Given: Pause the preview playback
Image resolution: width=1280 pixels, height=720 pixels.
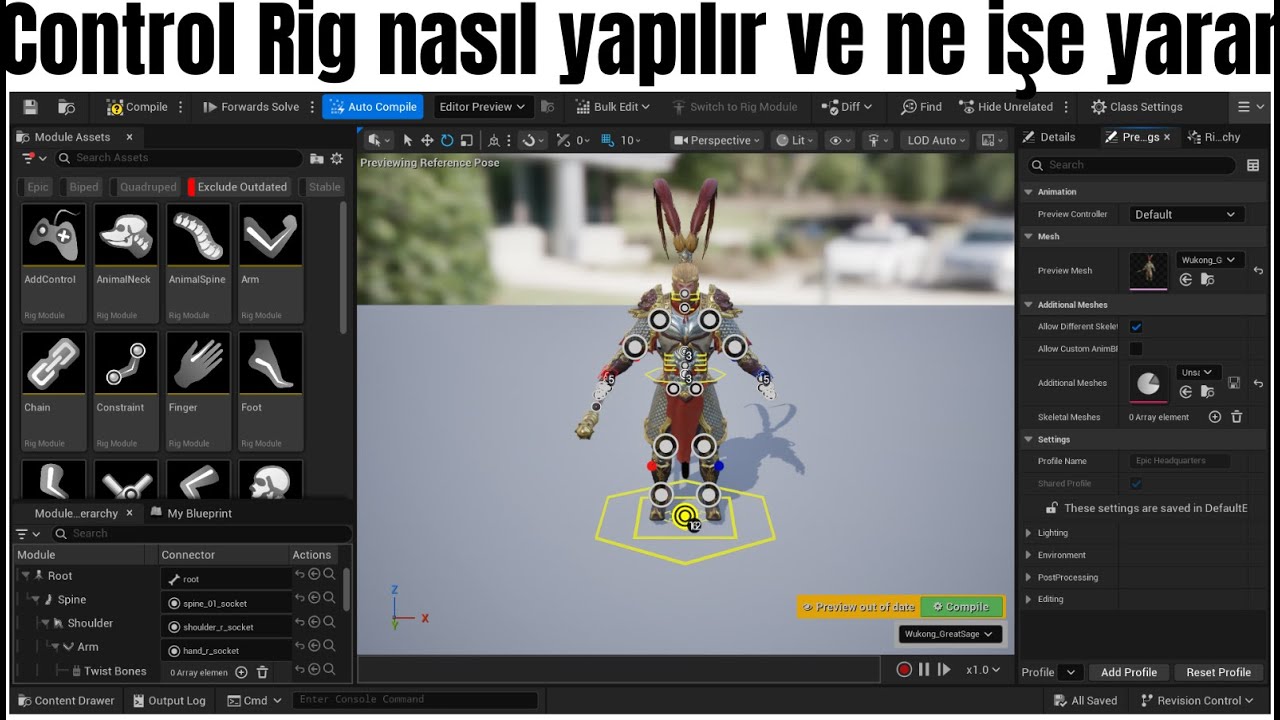Looking at the screenshot, I should [x=924, y=670].
